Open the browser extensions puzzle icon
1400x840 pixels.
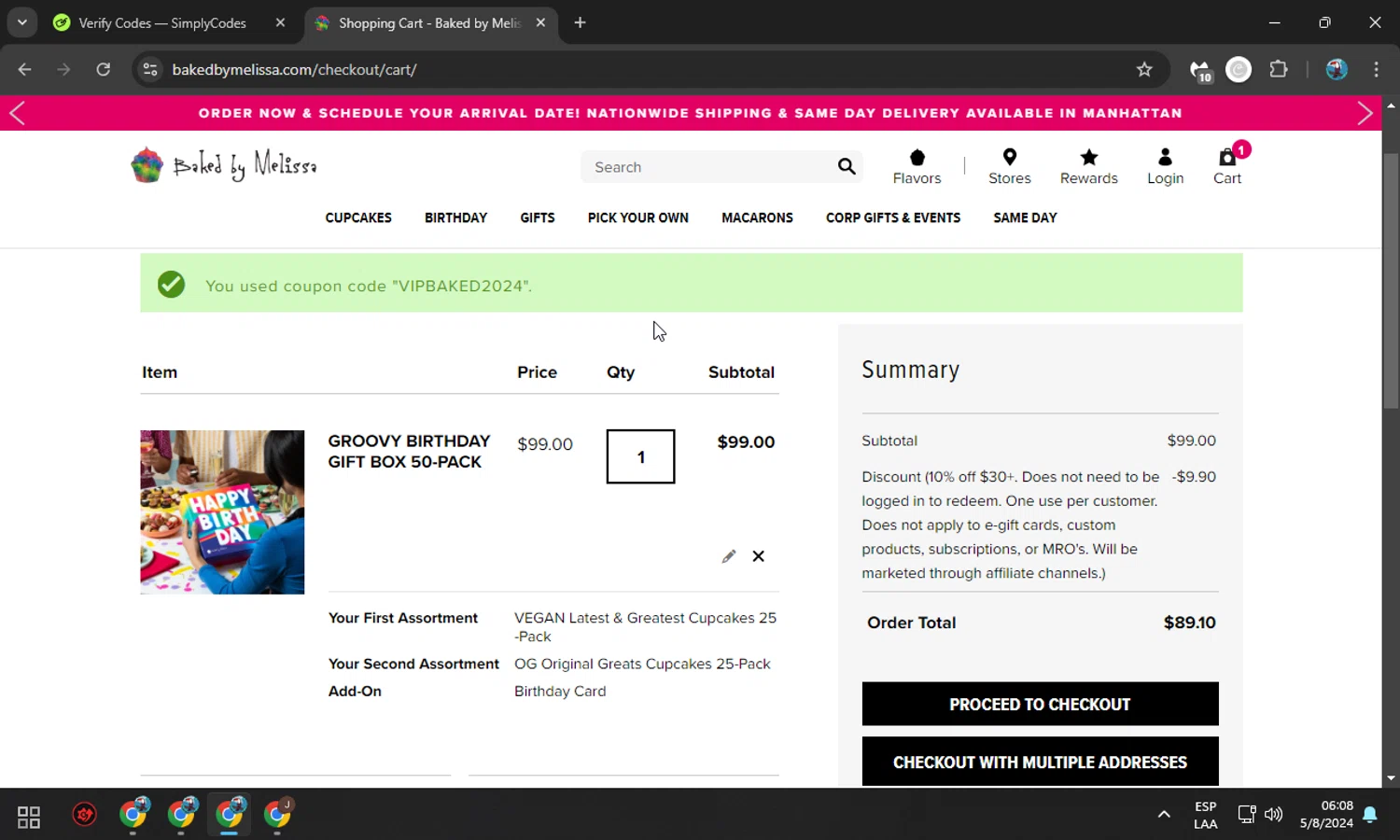point(1279,69)
